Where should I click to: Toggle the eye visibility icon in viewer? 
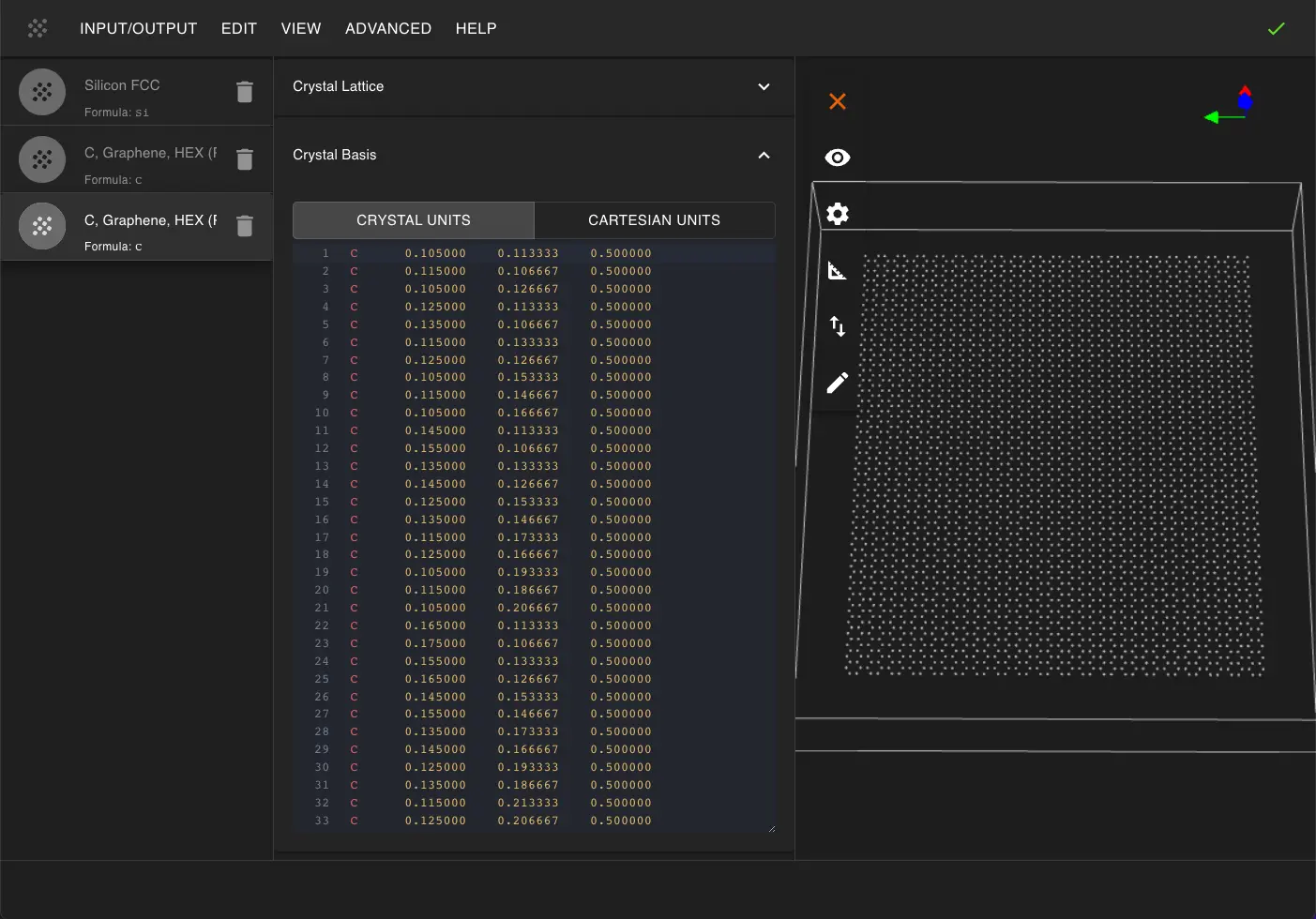(838, 158)
